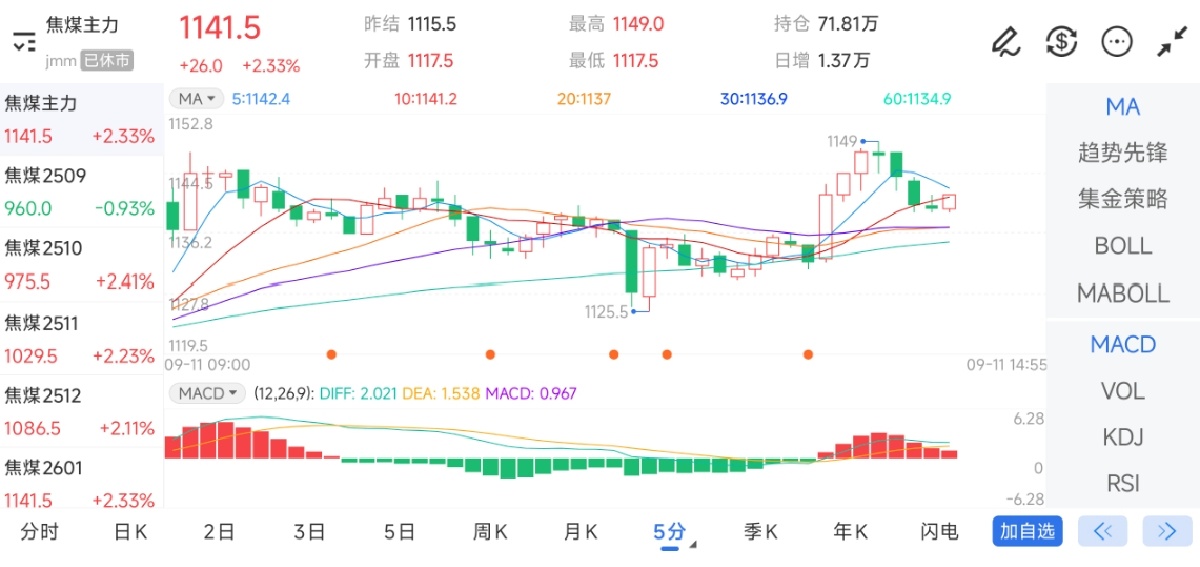Select MABOLL indicator

[1123, 293]
